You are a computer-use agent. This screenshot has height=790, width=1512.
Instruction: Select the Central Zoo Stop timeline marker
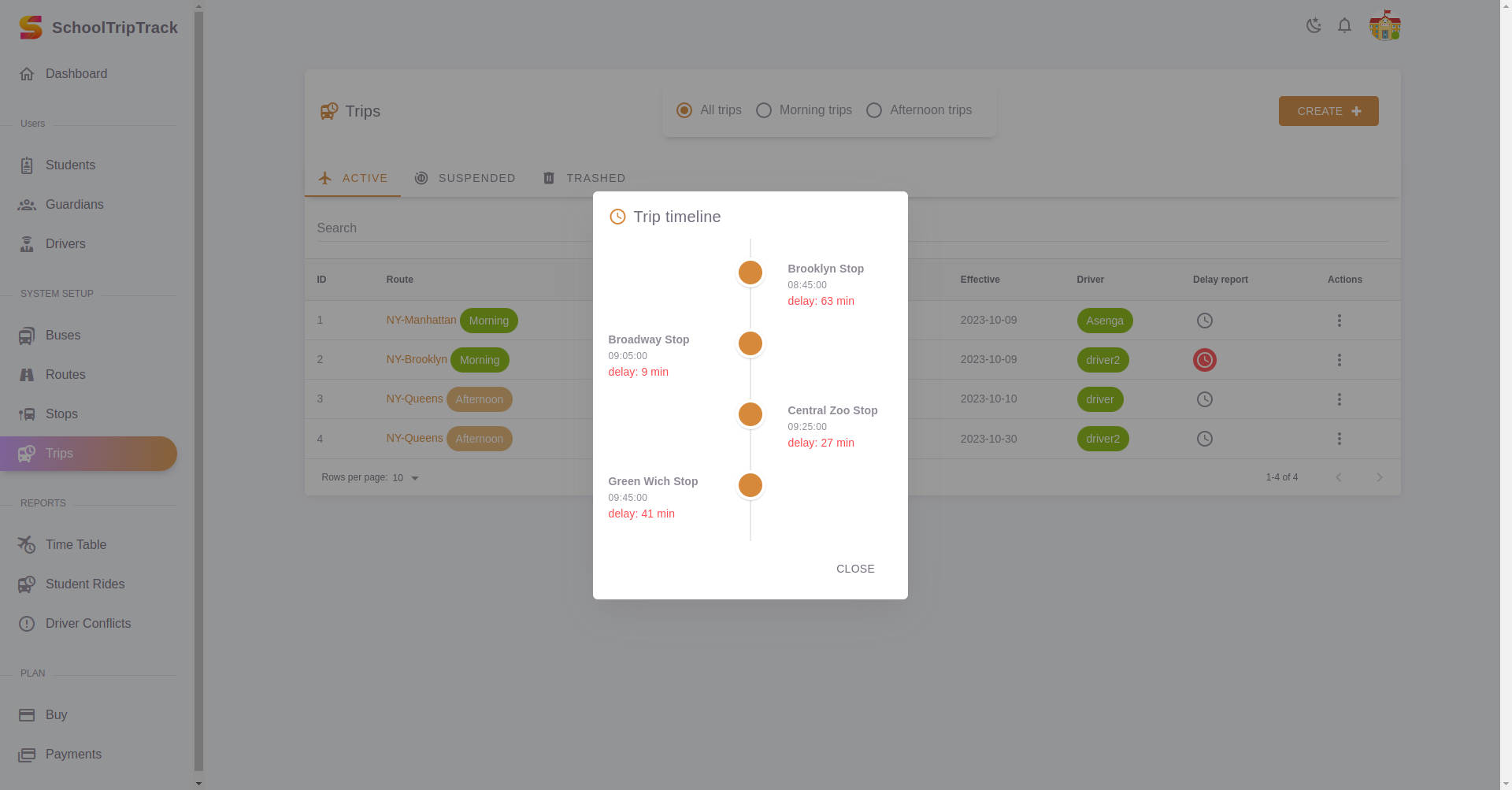pyautogui.click(x=750, y=414)
